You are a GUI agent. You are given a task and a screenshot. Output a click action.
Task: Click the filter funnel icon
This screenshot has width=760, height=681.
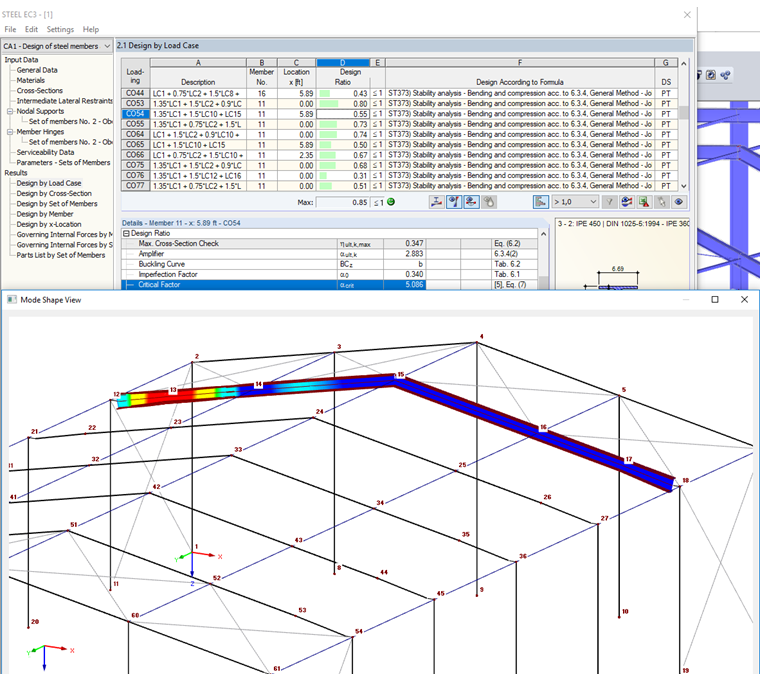(609, 202)
